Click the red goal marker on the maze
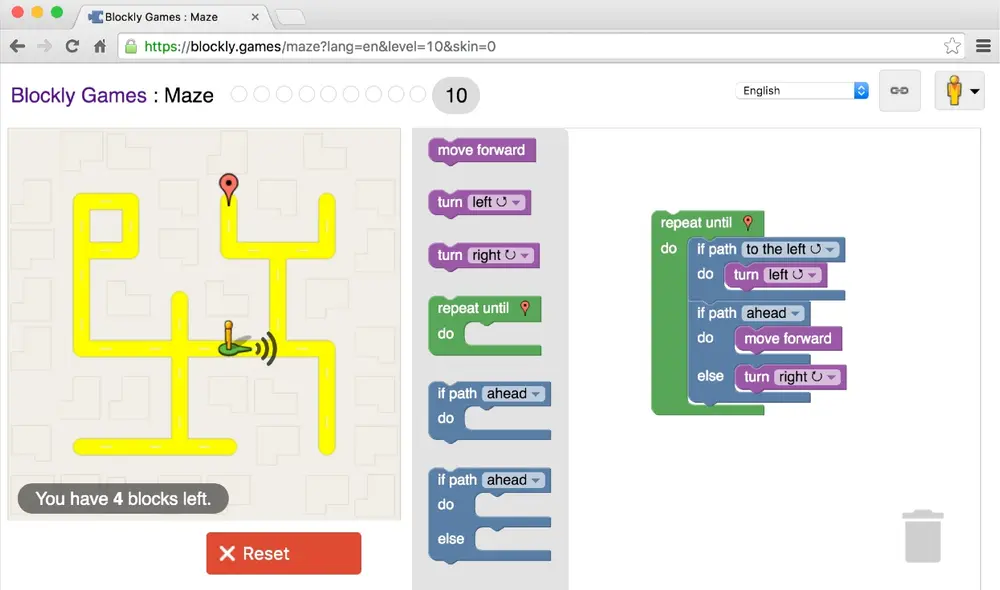 229,186
